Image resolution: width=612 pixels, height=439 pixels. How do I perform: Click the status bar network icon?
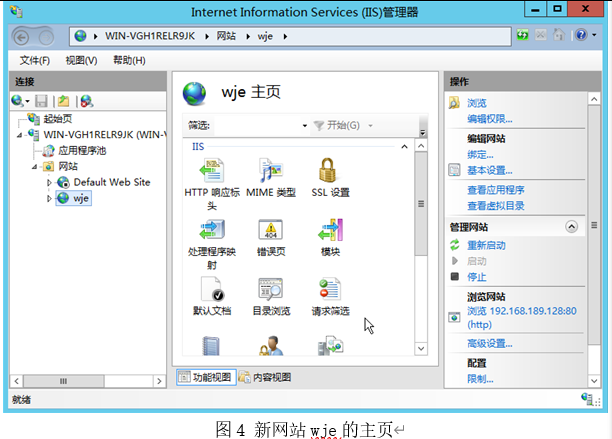point(587,398)
